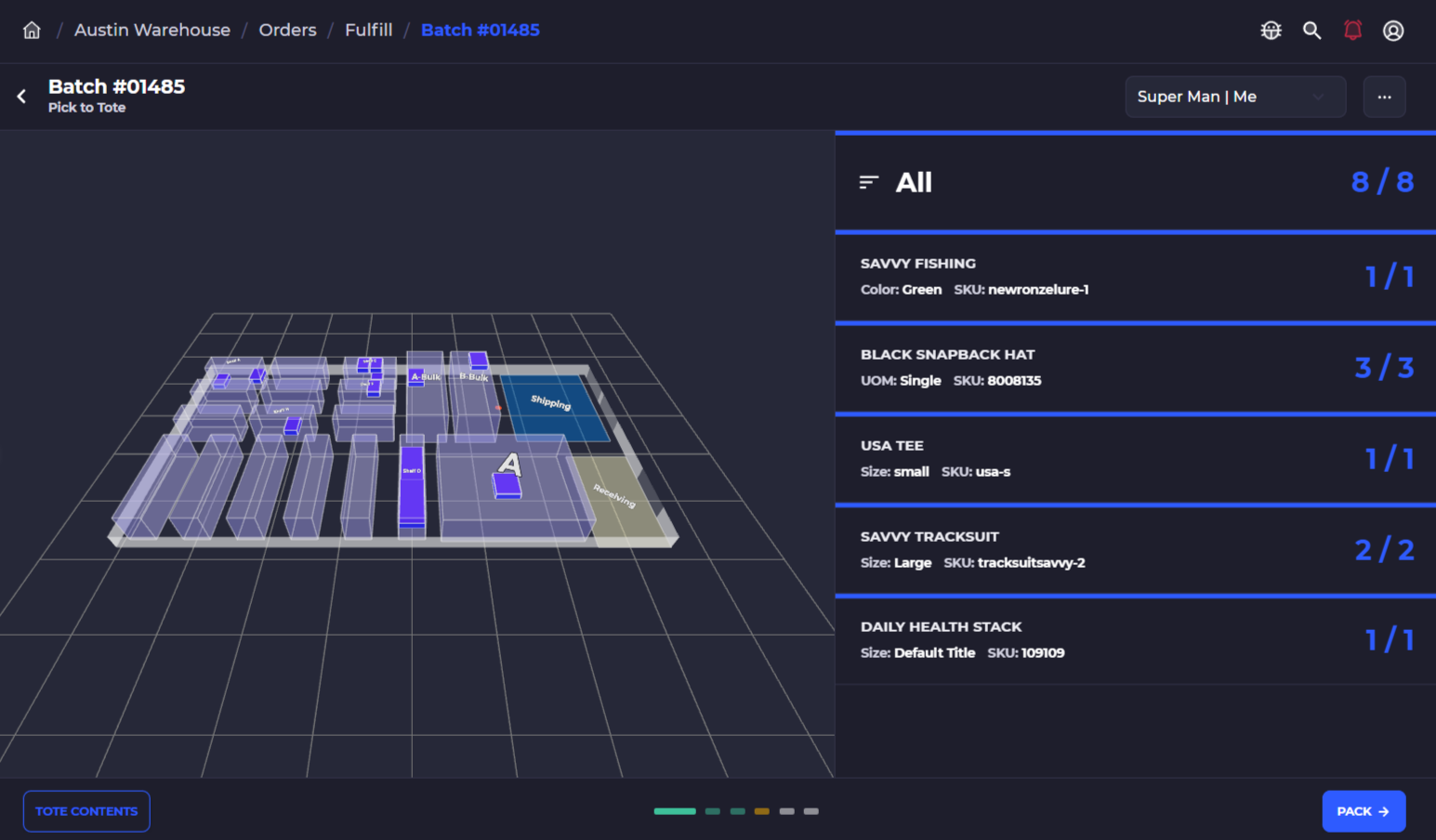Select the highlighted bin in zone A

point(507,486)
